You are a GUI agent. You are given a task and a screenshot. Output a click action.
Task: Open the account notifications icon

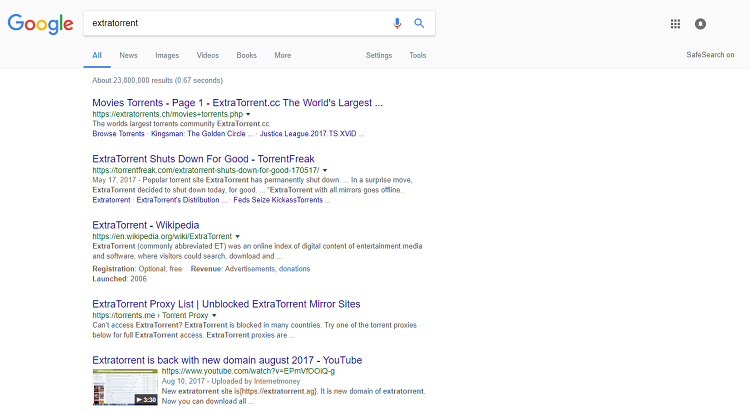(x=700, y=23)
